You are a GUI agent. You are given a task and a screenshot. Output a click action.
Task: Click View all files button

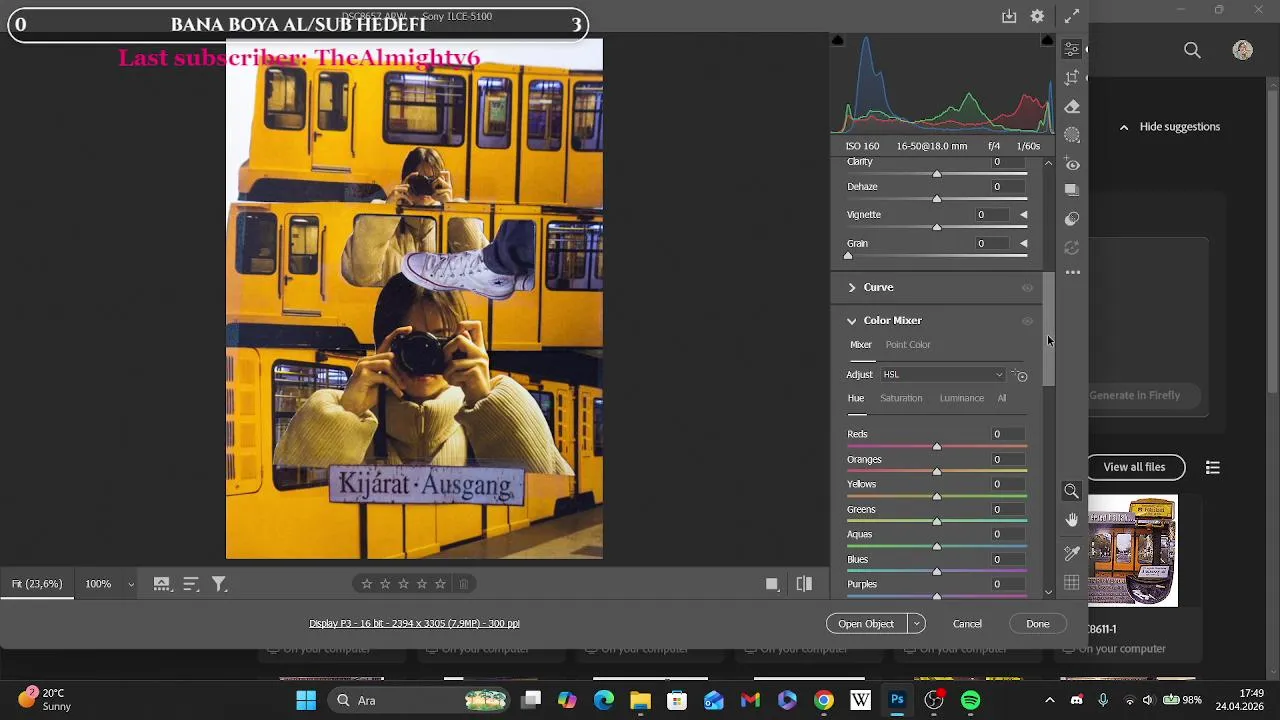pos(1134,467)
